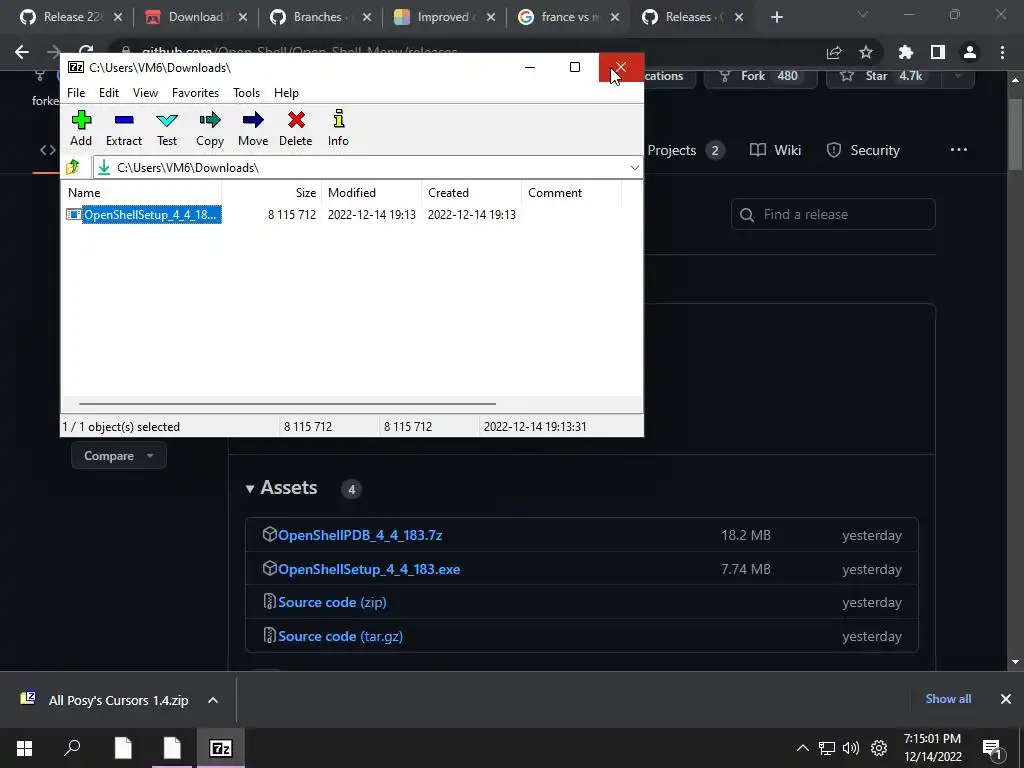Open the Info toolbar icon
This screenshot has width=1024, height=768.
[x=338, y=129]
